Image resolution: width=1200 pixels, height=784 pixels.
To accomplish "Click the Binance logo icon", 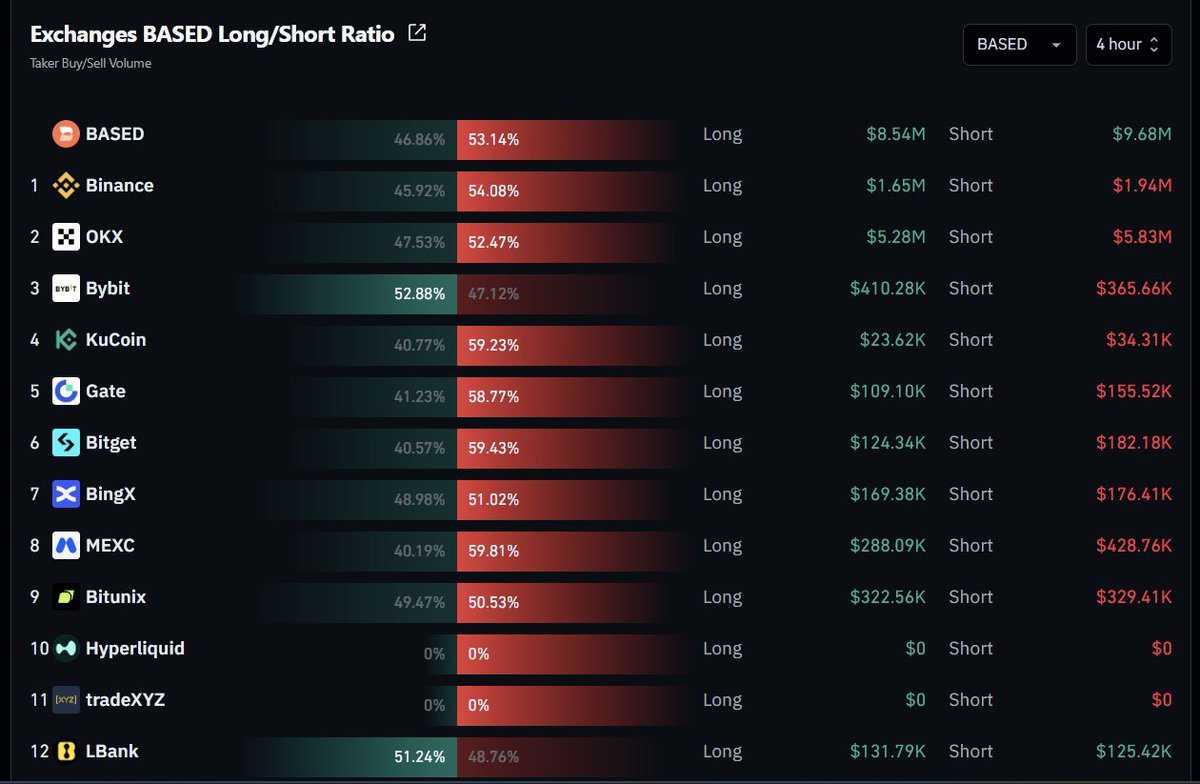I will coord(66,185).
